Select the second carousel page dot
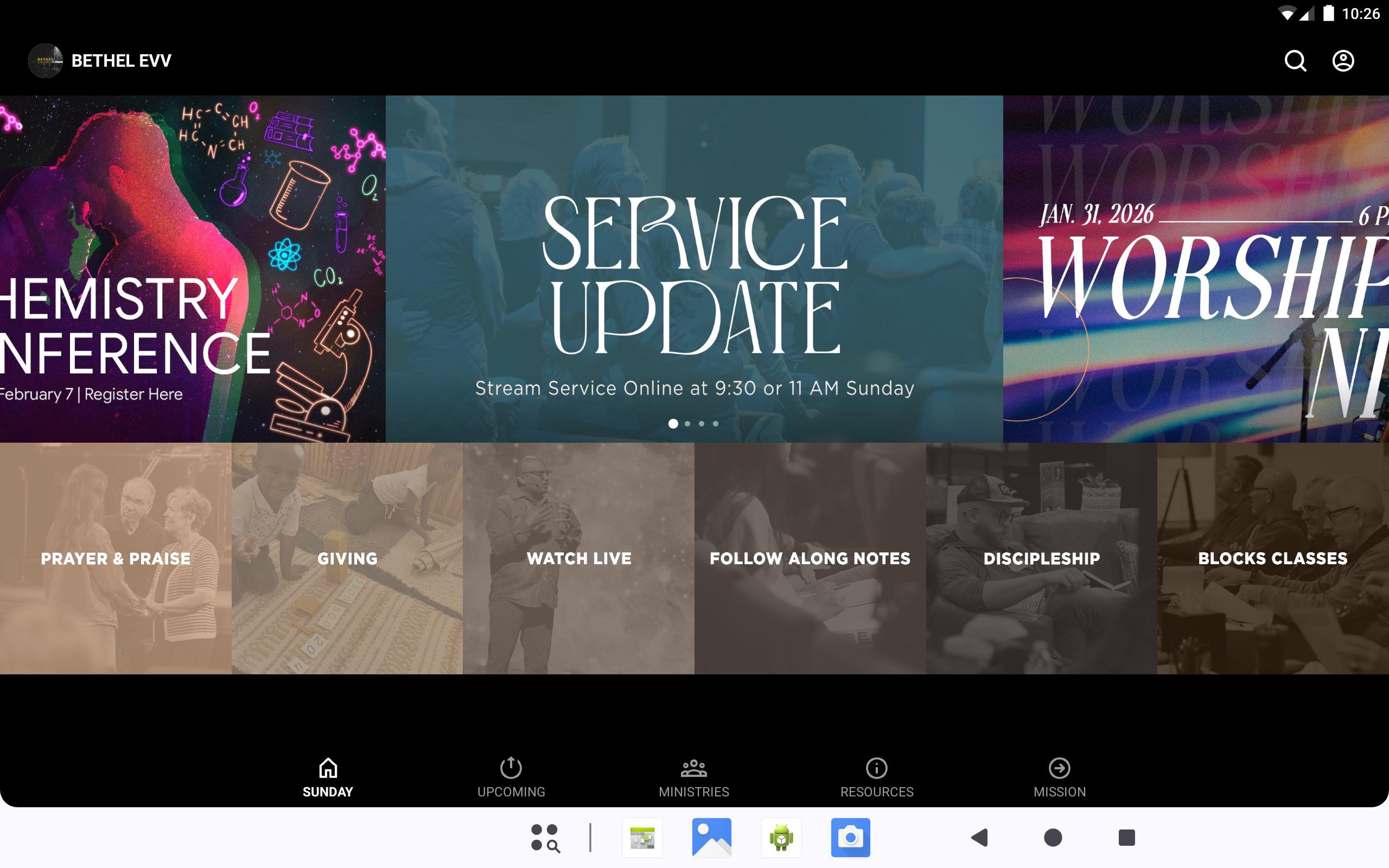The width and height of the screenshot is (1389, 868). 687,424
